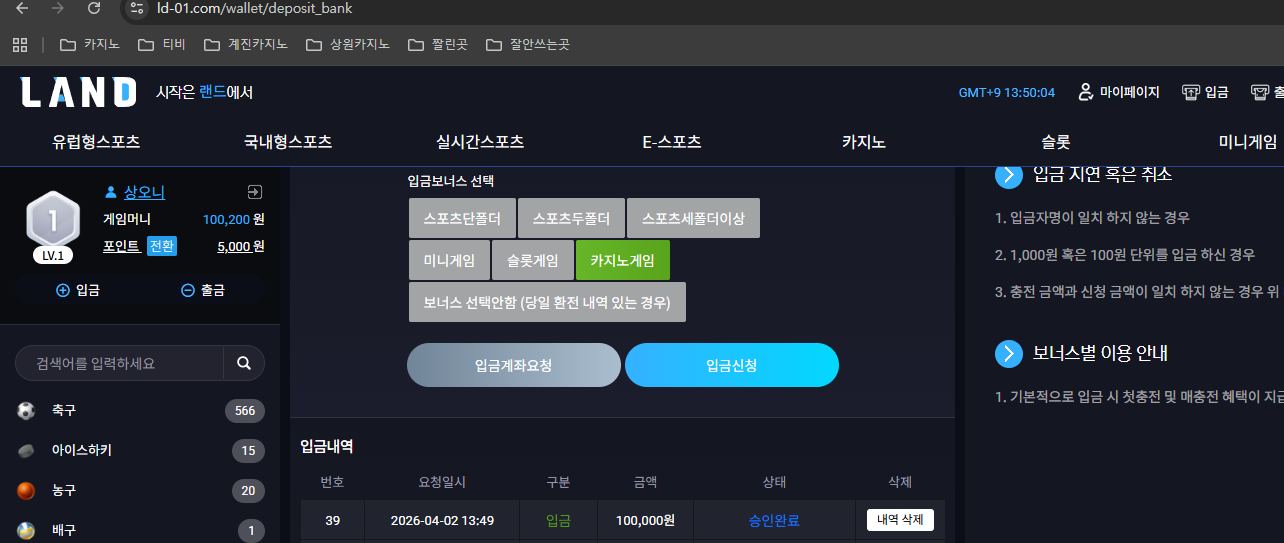Expand the 입금 지연 혹은 취소 section chevron
1284x543 pixels.
(x=1008, y=174)
